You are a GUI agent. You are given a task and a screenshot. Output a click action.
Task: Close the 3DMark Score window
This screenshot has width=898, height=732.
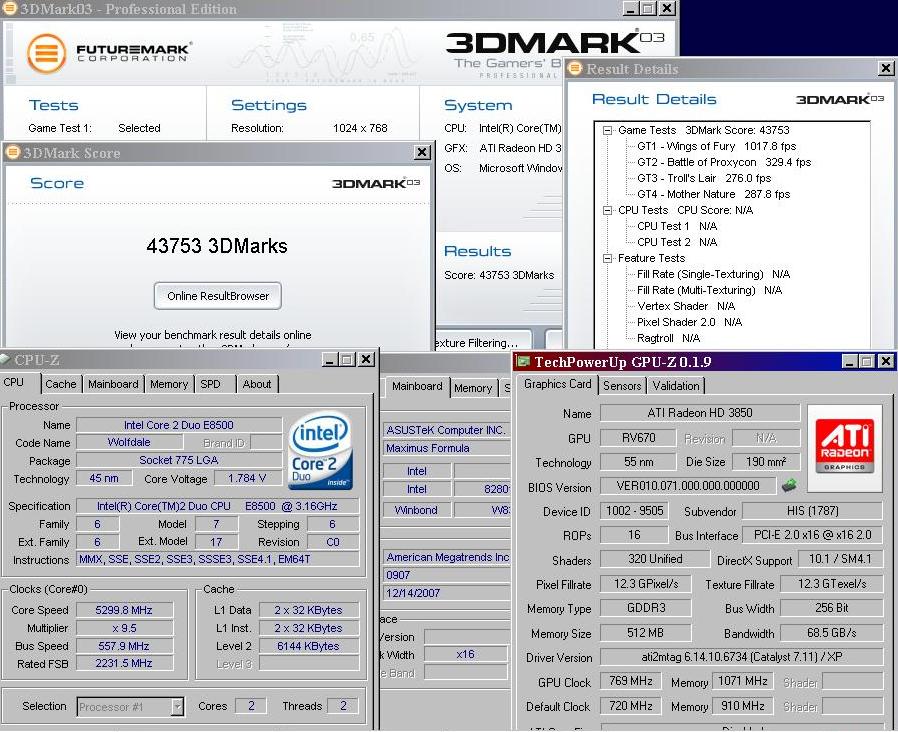pos(422,152)
